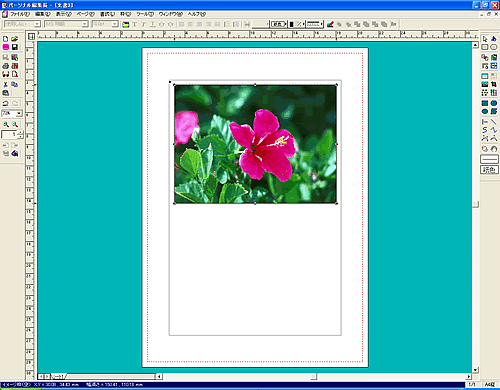Select the diagonal line drawing tool

click(494, 122)
